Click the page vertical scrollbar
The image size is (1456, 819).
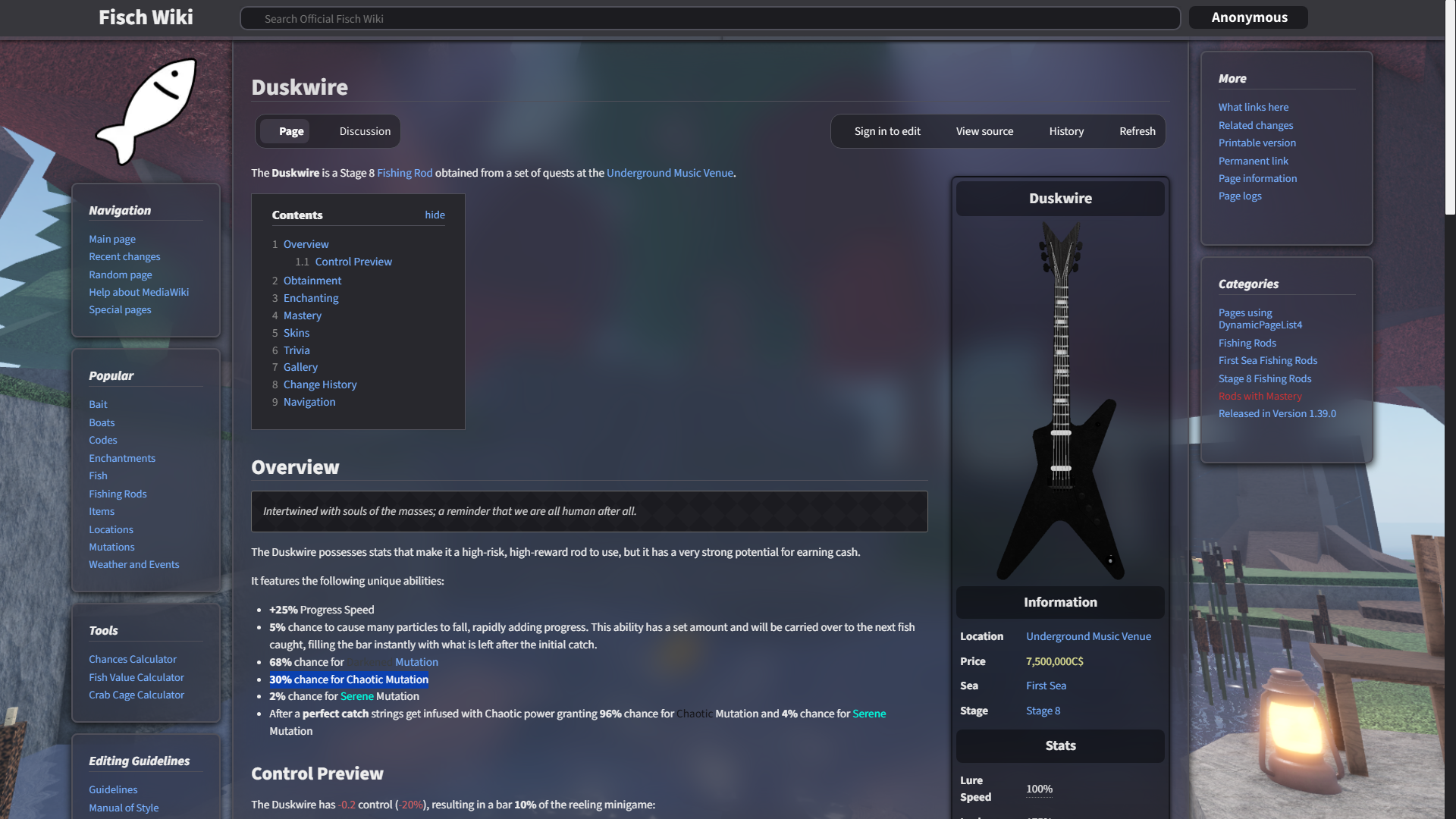pyautogui.click(x=1450, y=106)
